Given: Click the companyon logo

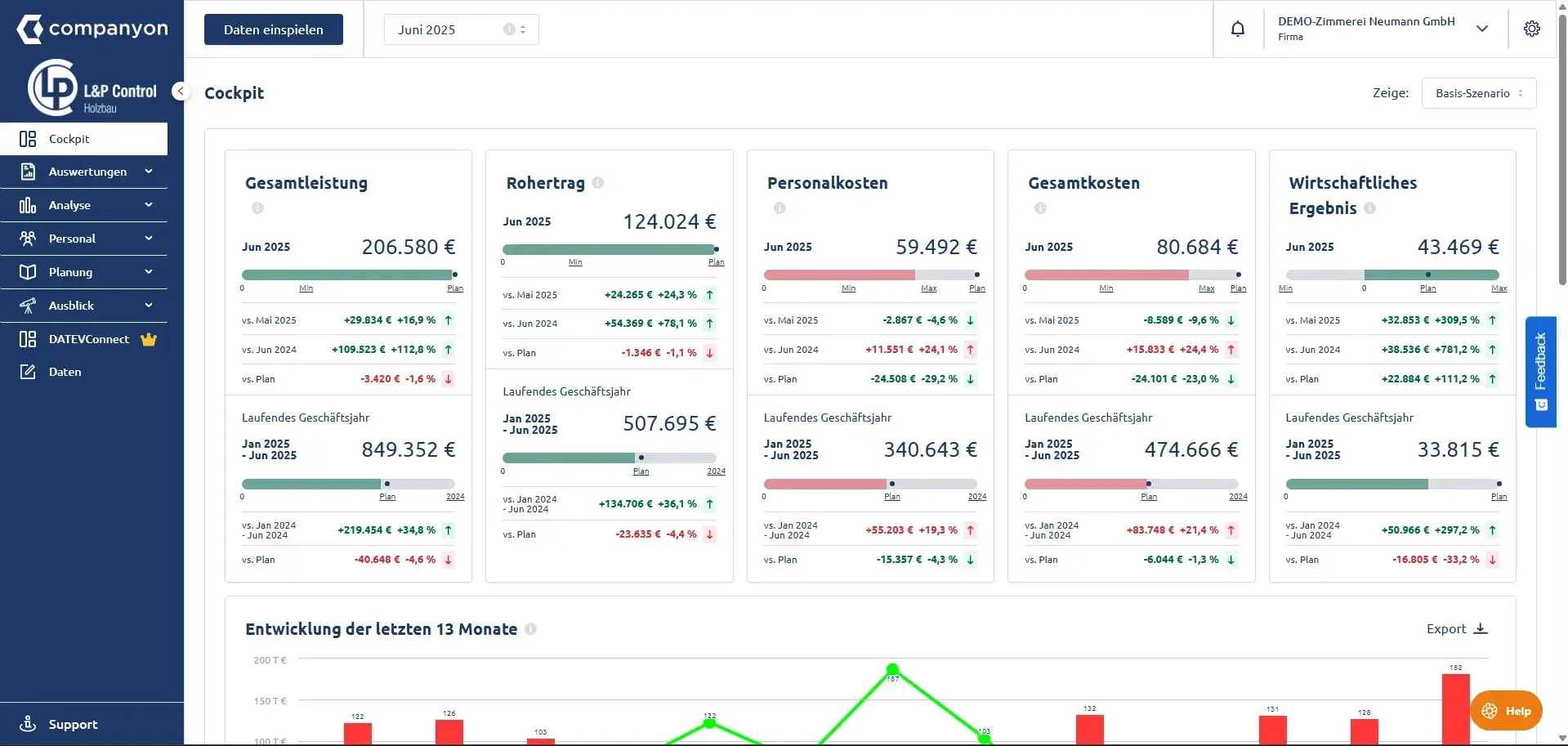Looking at the screenshot, I should point(92,29).
